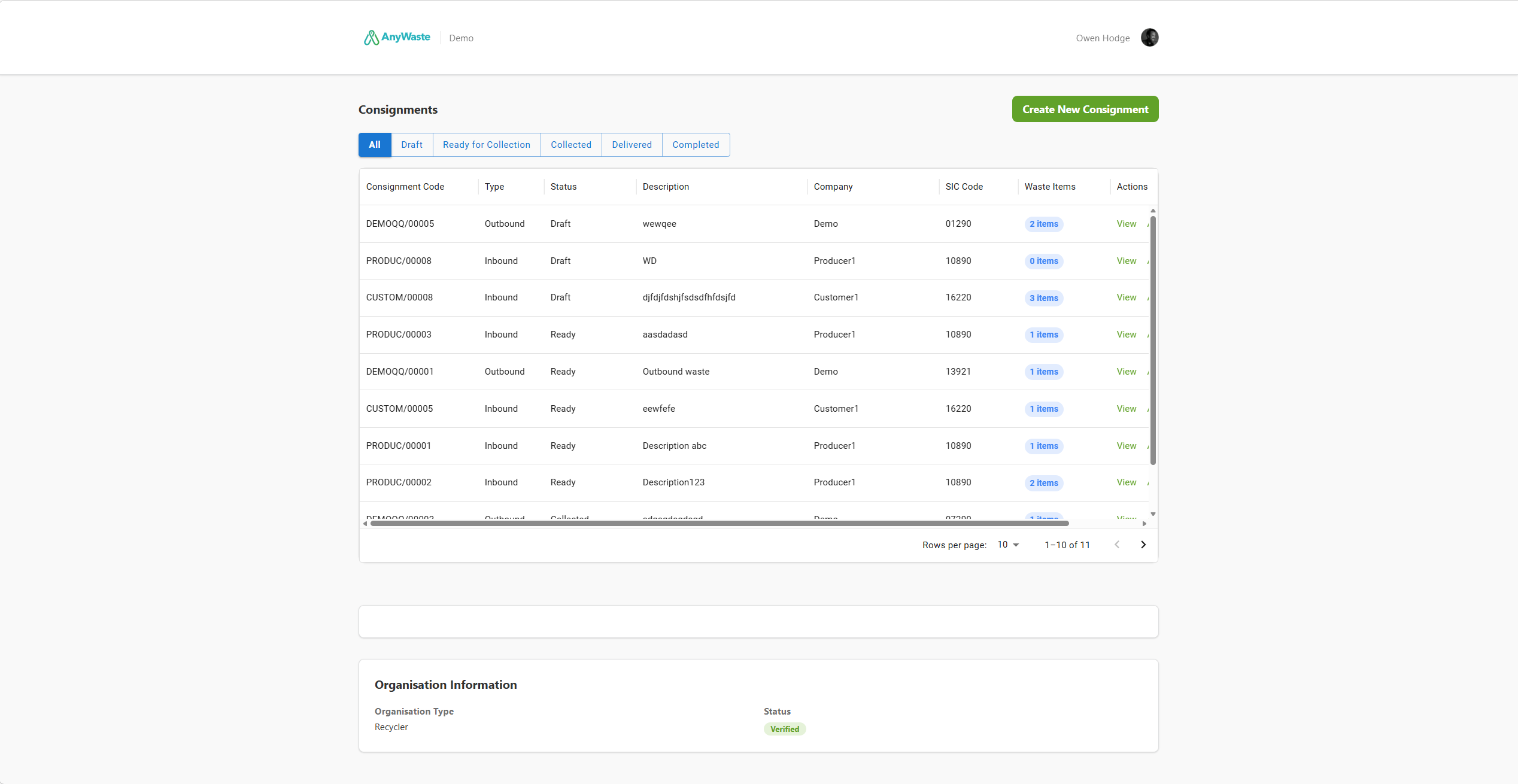Select the All tab
Viewport: 1518px width, 784px height.
coord(375,145)
